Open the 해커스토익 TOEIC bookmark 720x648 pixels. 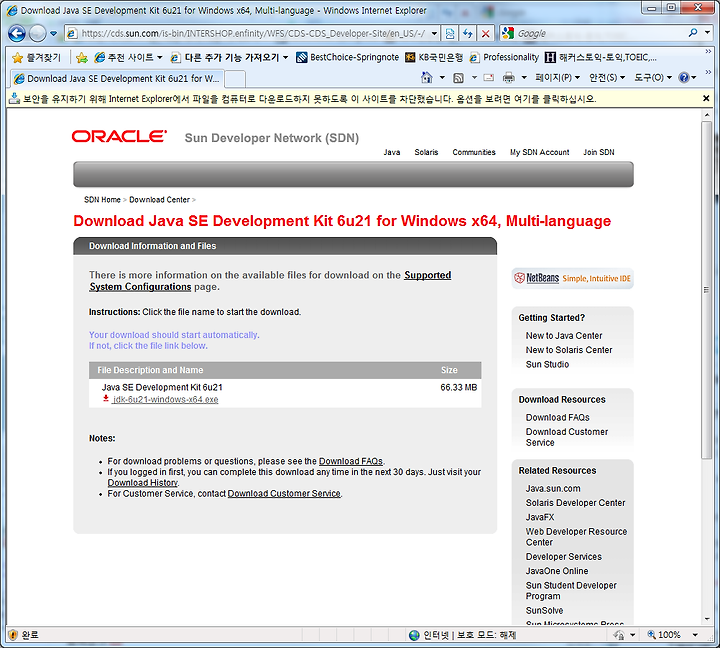coord(601,57)
